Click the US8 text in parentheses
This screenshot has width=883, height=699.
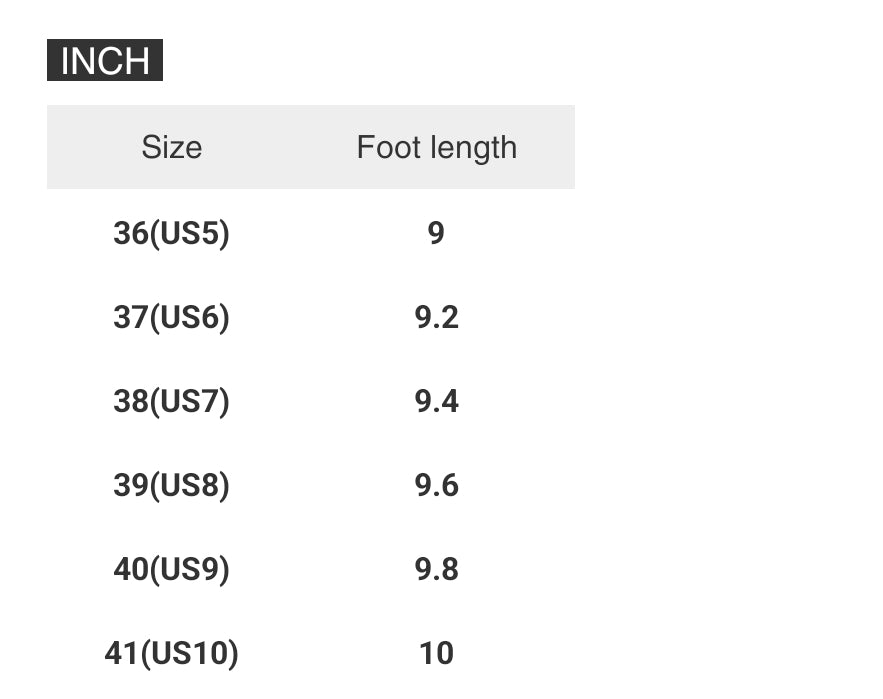(189, 485)
